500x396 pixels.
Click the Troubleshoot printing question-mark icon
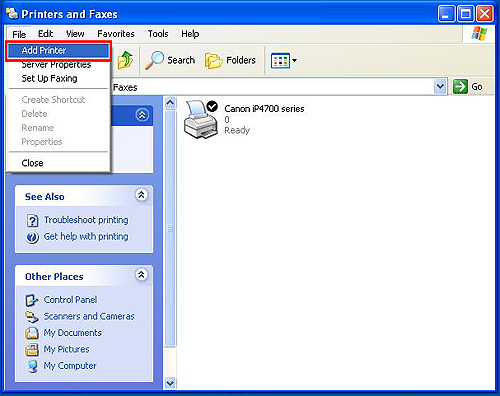[x=32, y=221]
